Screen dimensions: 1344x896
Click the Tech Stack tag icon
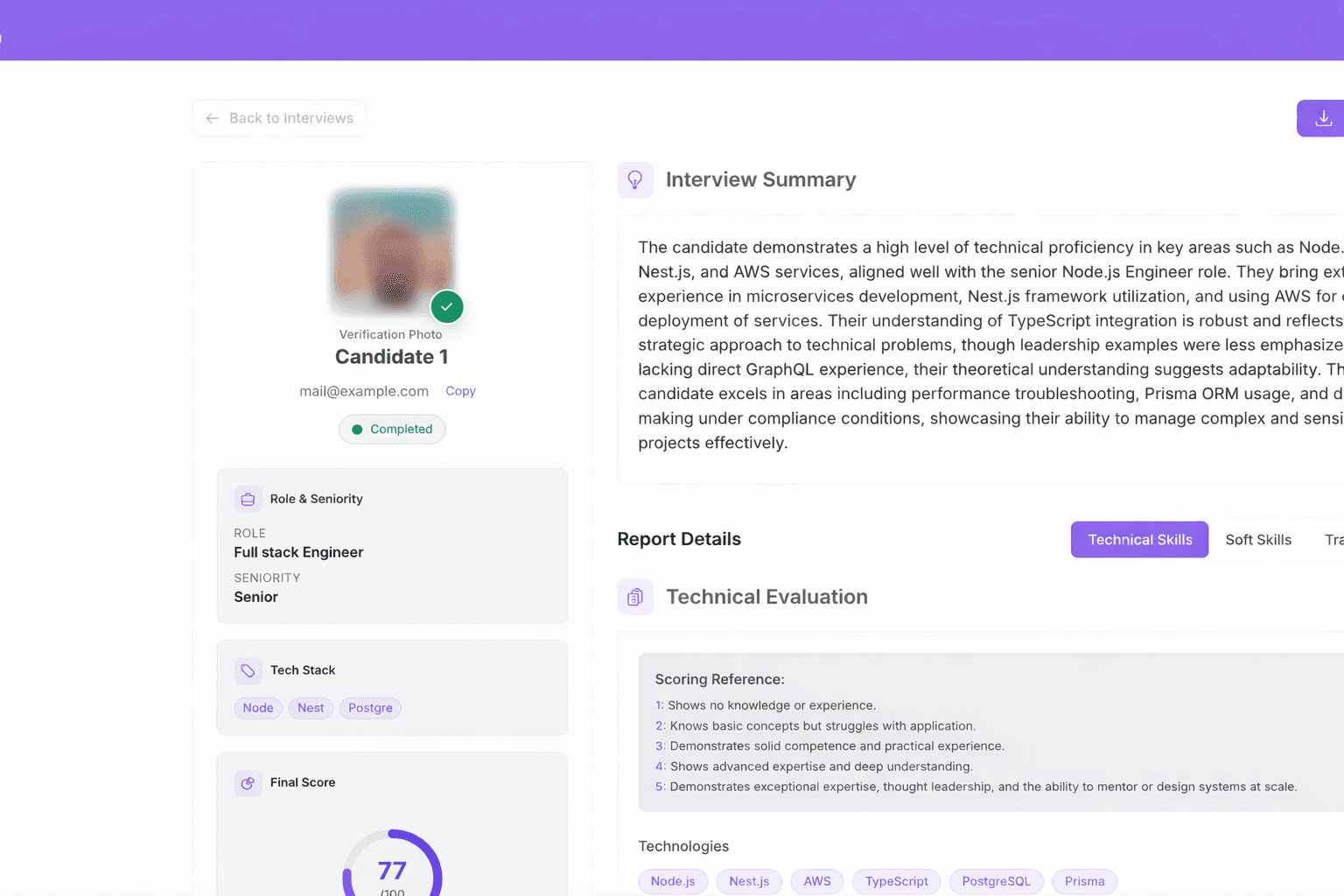coord(248,670)
